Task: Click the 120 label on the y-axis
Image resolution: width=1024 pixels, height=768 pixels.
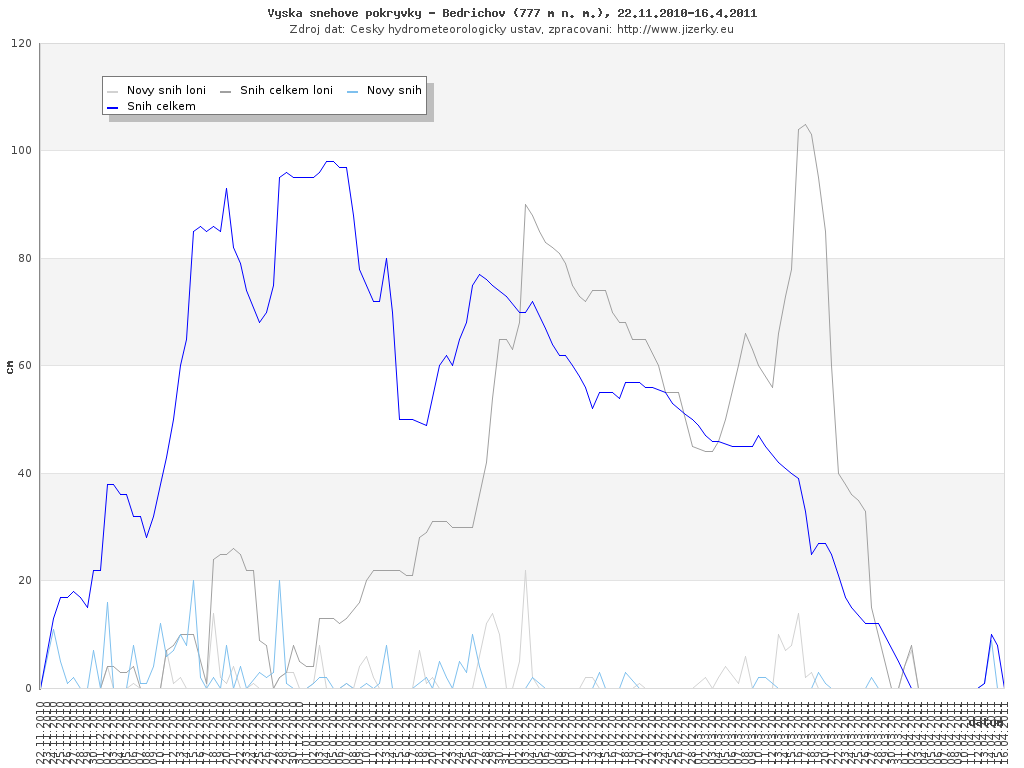Action: (x=21, y=44)
